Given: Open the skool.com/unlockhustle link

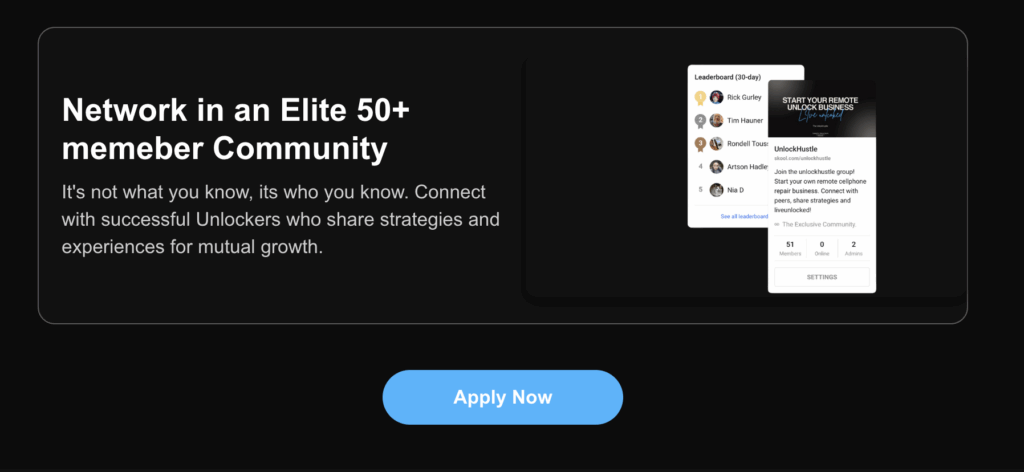Looking at the screenshot, I should 802,159.
